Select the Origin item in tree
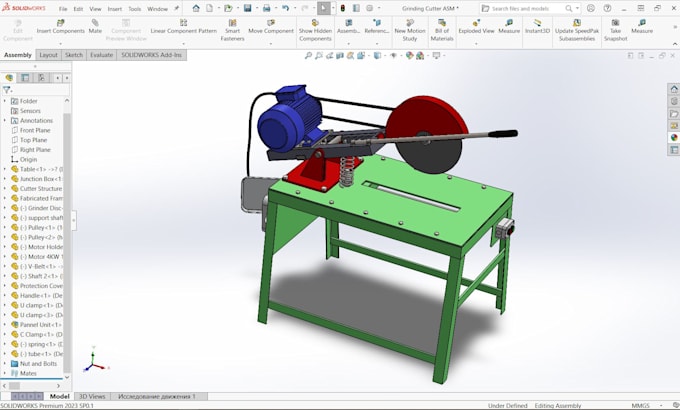 pos(28,159)
